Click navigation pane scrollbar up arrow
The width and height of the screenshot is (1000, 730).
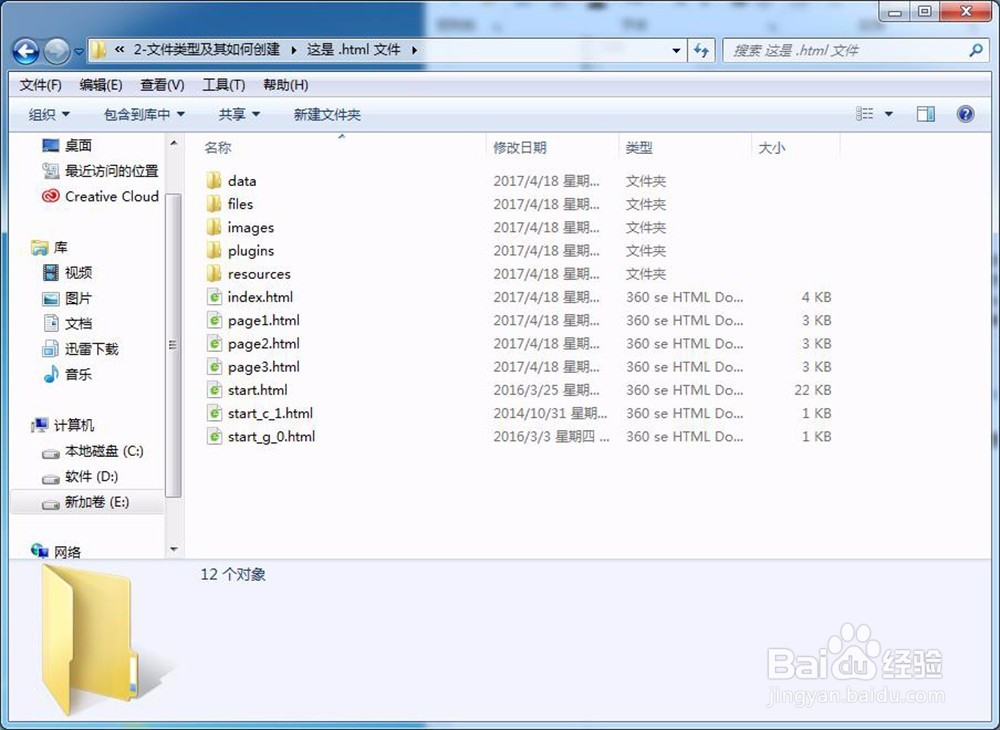click(x=173, y=143)
